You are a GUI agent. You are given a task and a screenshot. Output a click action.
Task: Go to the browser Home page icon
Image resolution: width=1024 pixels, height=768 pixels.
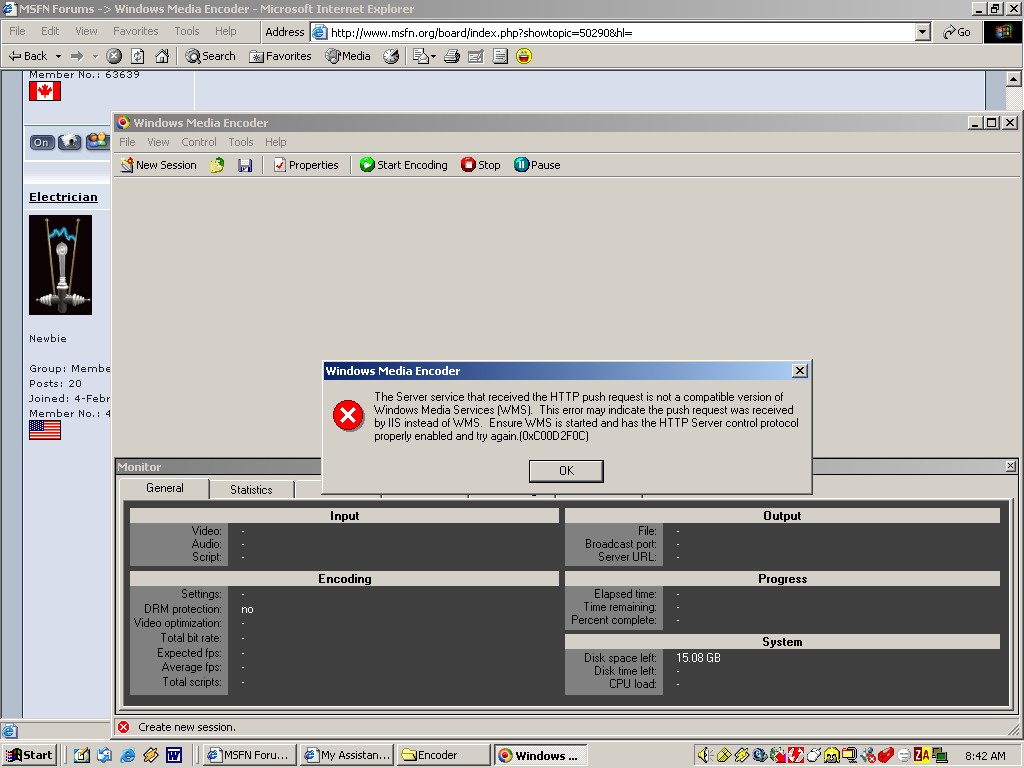click(162, 56)
